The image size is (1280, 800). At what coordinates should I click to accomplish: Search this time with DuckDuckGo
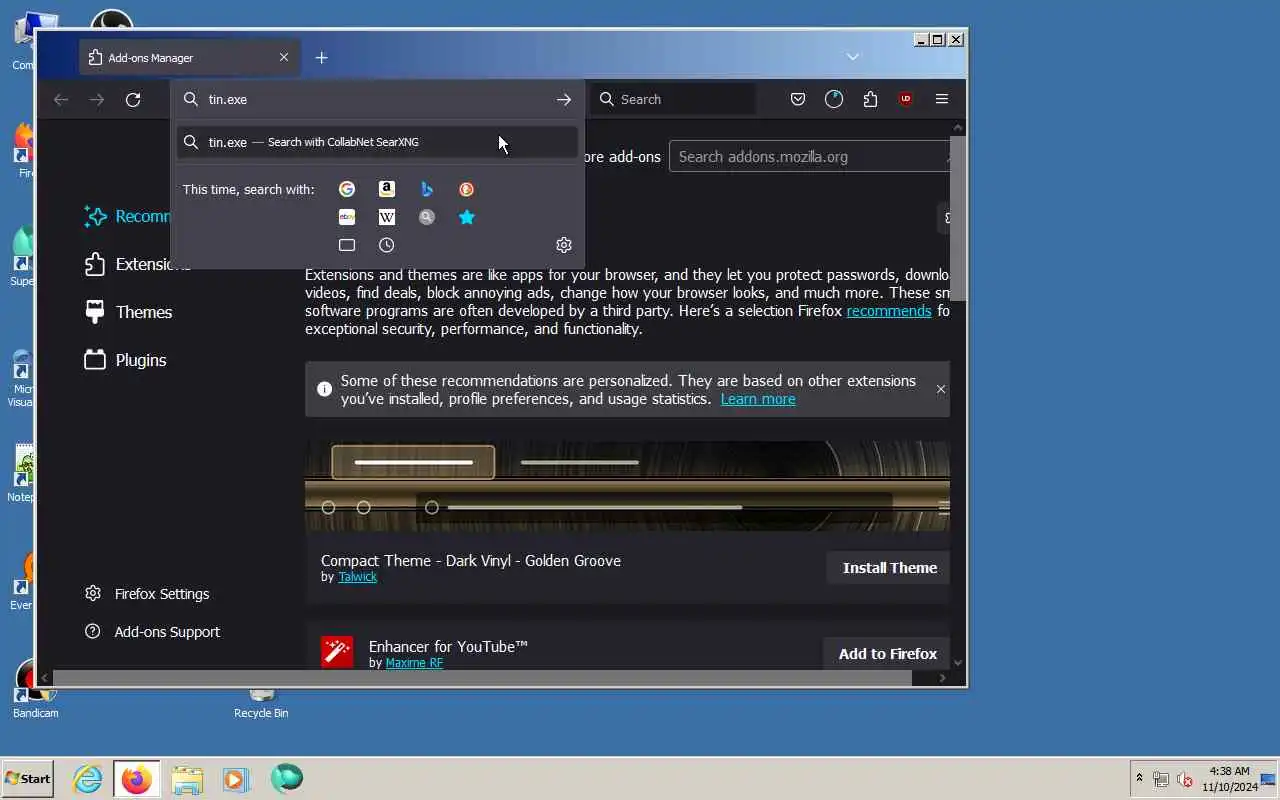click(466, 189)
